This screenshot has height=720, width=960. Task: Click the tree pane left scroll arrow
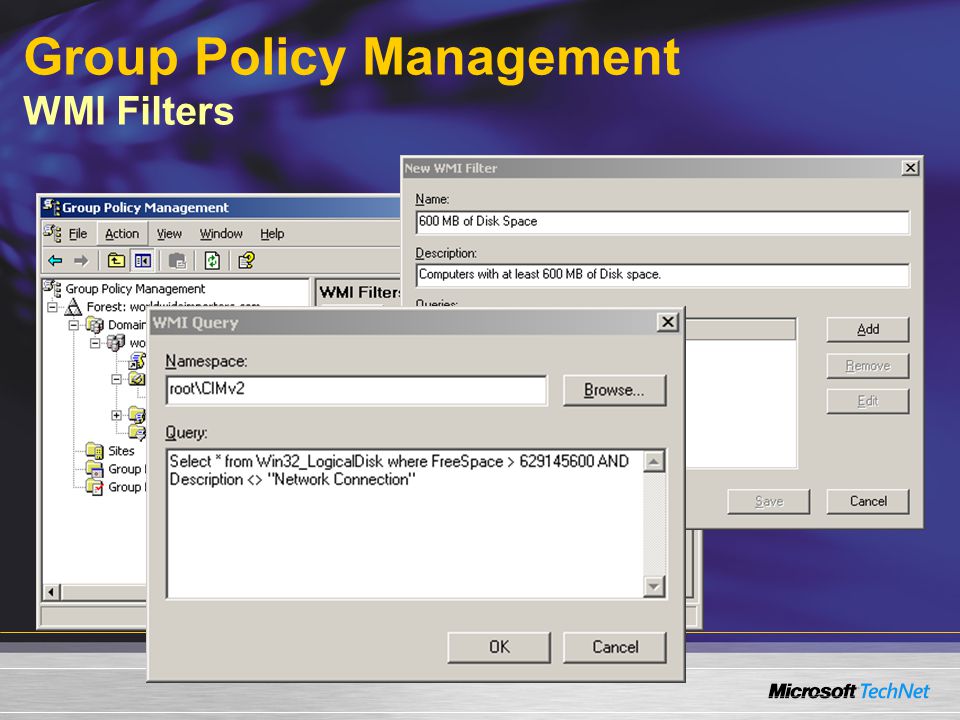tap(51, 592)
